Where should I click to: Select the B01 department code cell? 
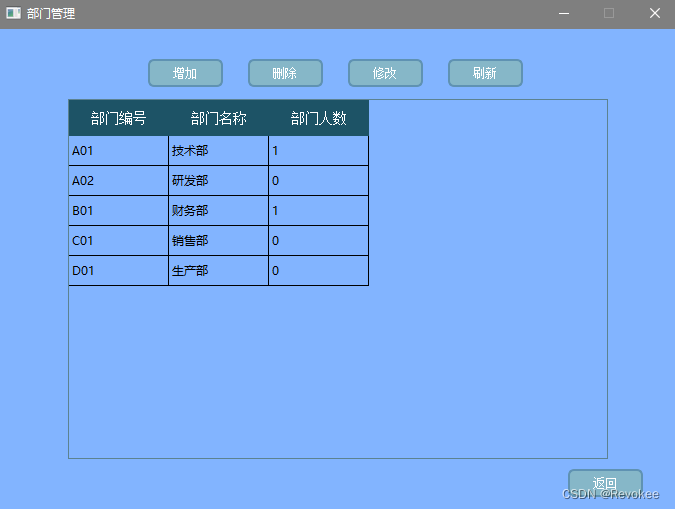click(x=118, y=211)
